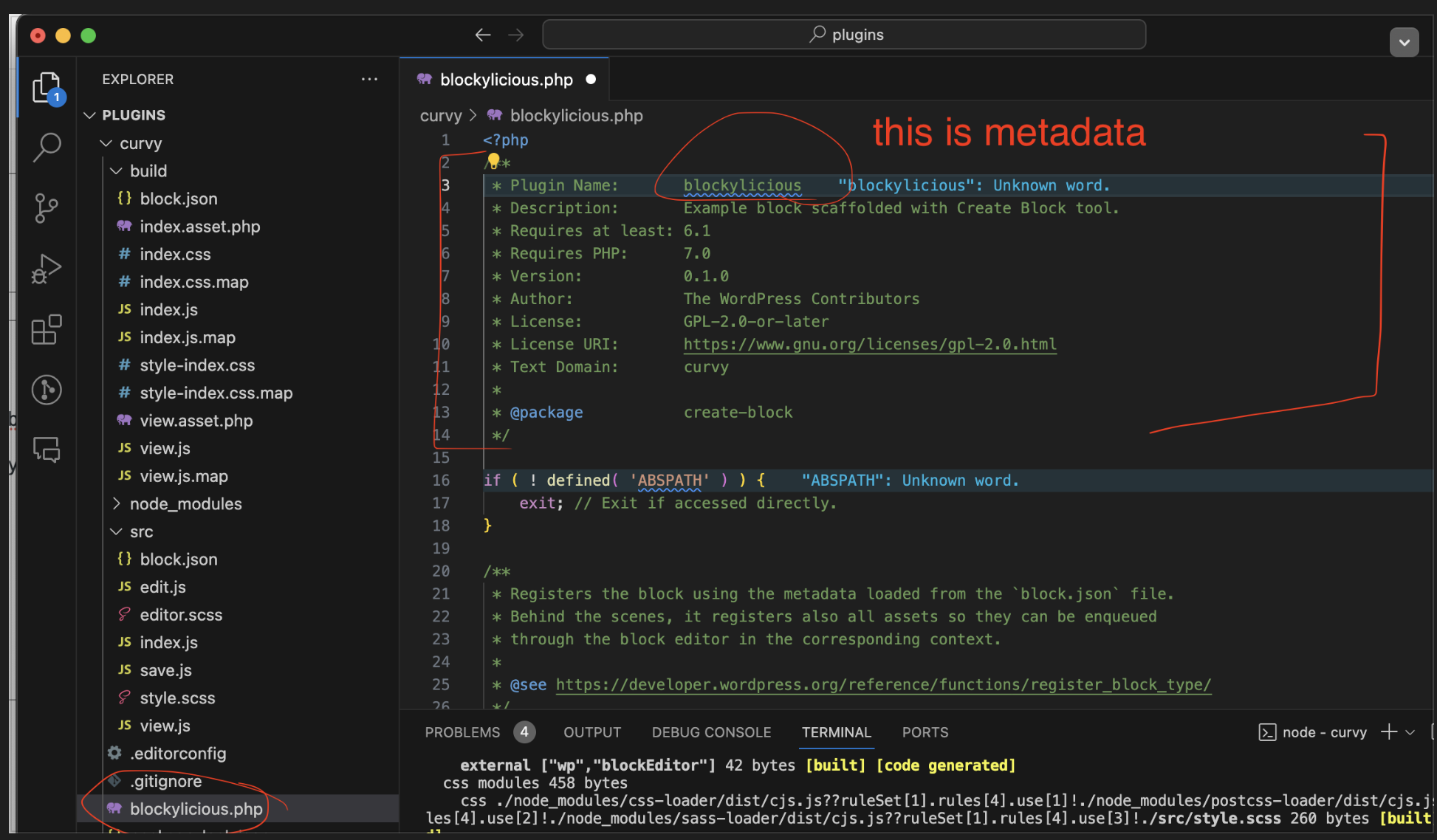The image size is (1437, 840).
Task: Open index.js.map file
Action: (188, 337)
